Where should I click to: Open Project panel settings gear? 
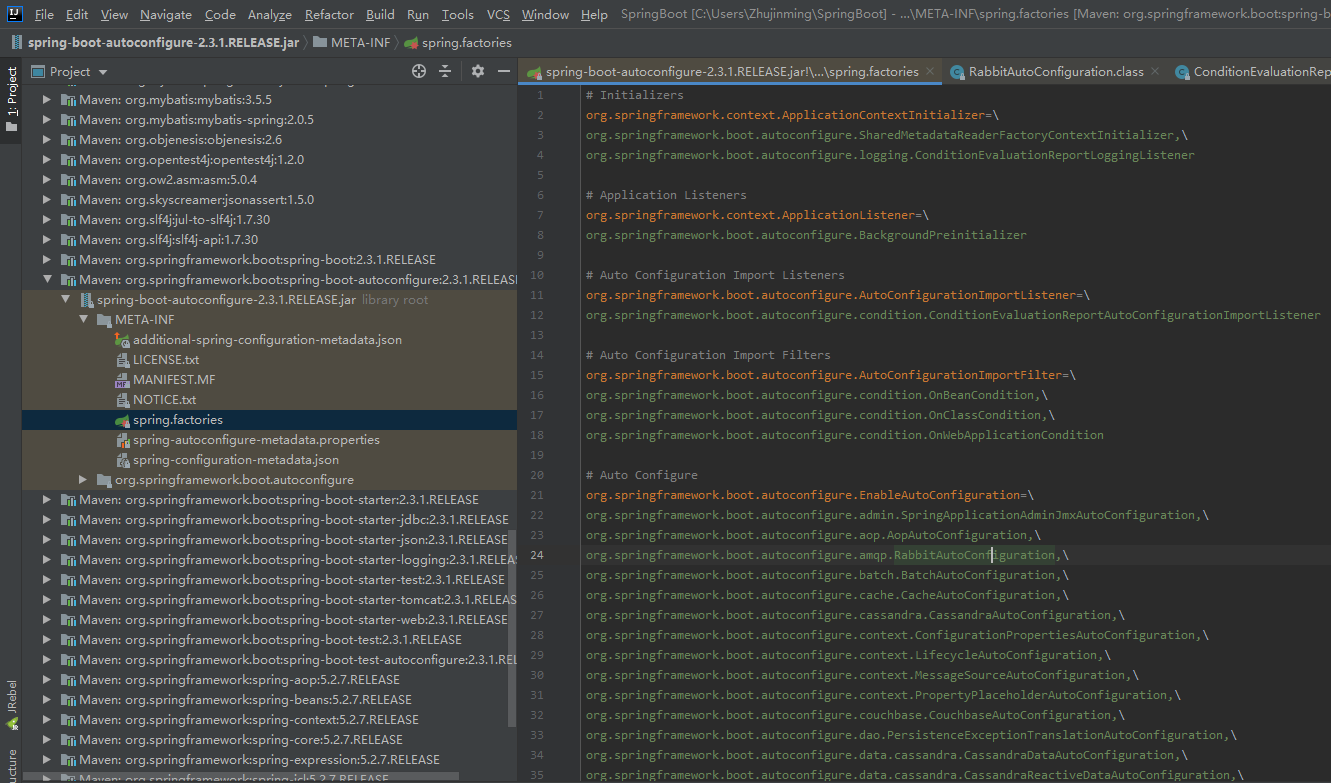(478, 71)
